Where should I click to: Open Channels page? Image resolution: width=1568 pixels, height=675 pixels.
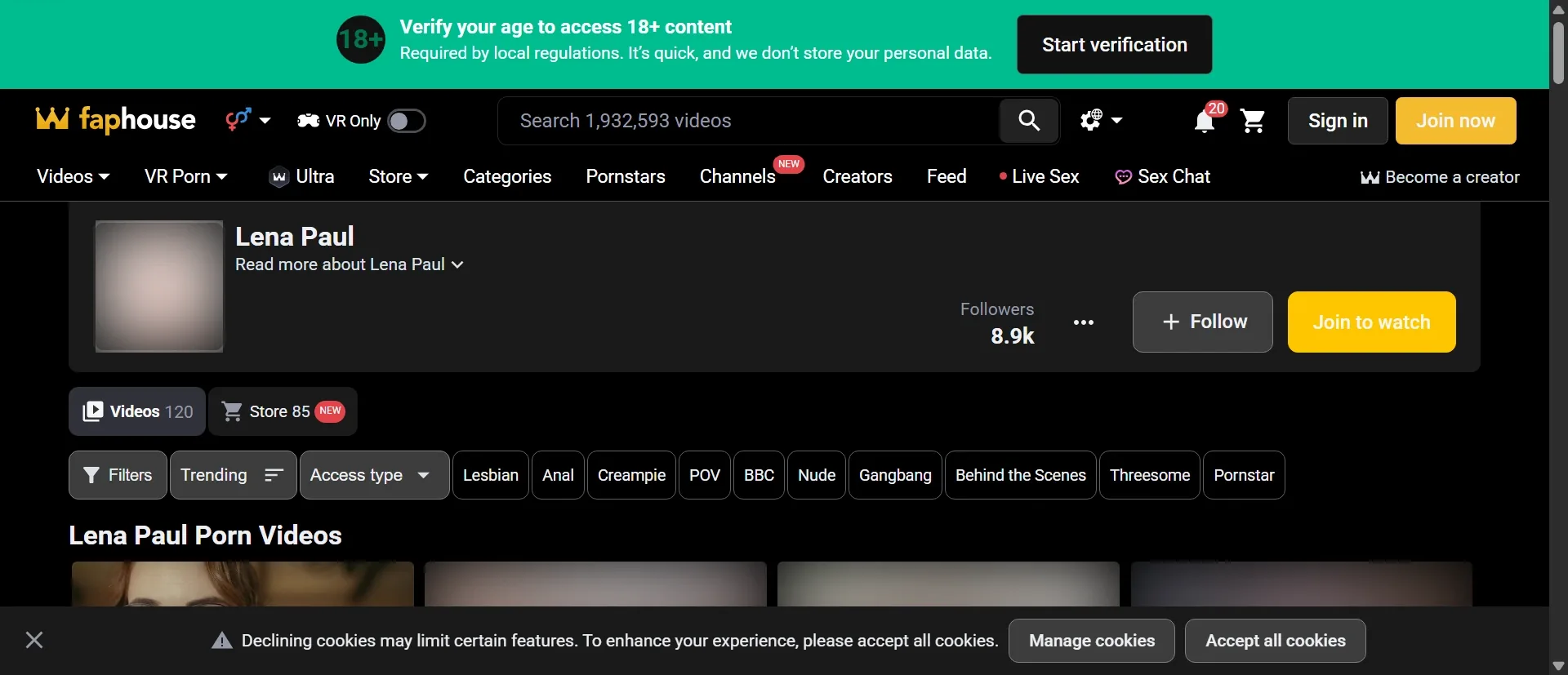tap(737, 176)
